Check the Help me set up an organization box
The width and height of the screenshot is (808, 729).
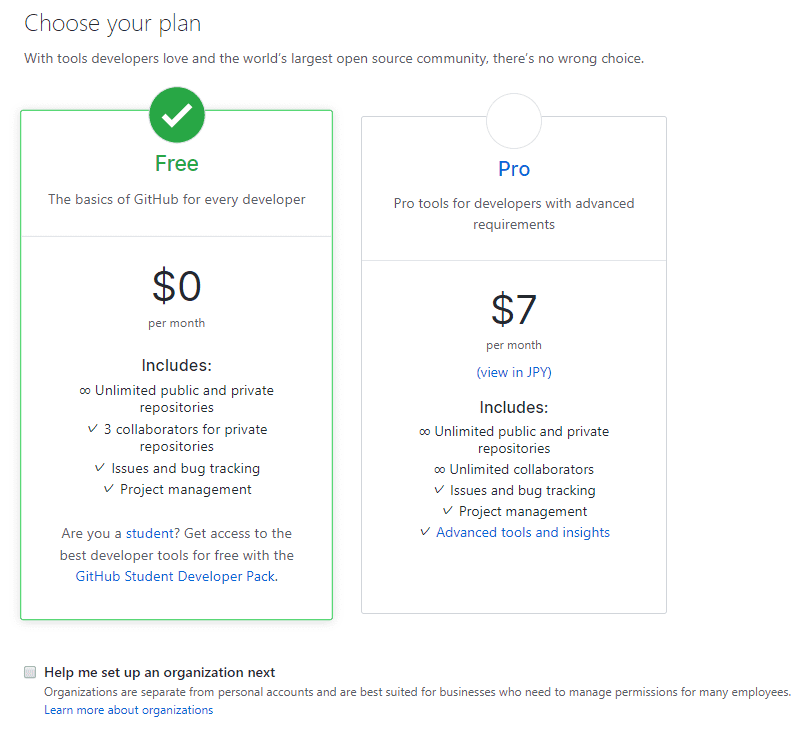tap(30, 672)
